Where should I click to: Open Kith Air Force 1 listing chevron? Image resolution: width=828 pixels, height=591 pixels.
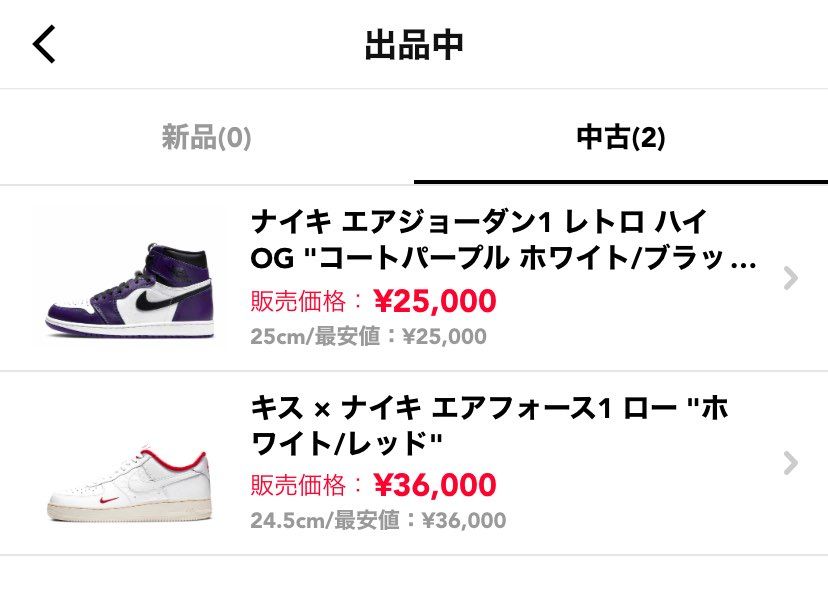(791, 462)
